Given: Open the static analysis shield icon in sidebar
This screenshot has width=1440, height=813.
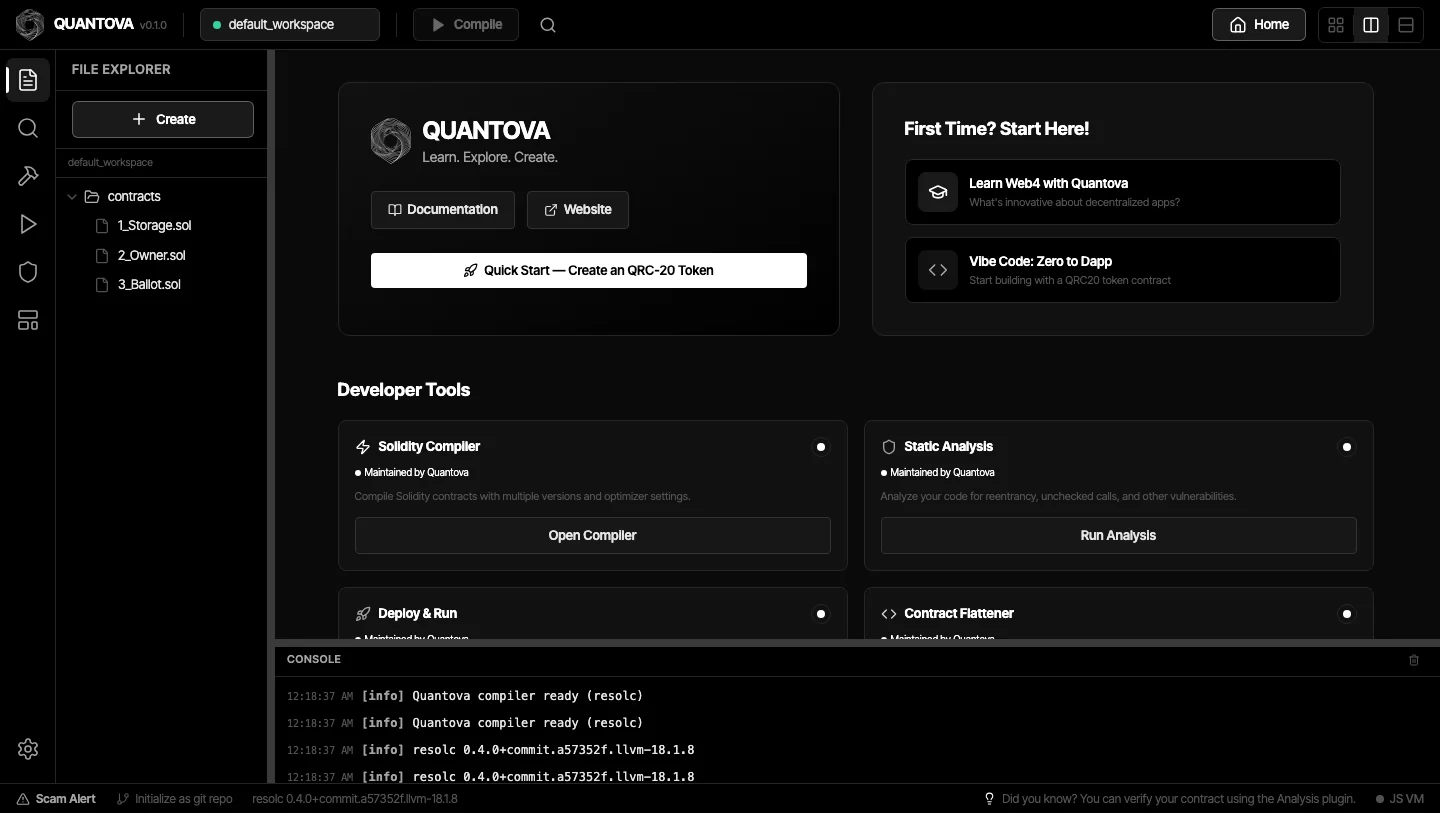Looking at the screenshot, I should 28,272.
